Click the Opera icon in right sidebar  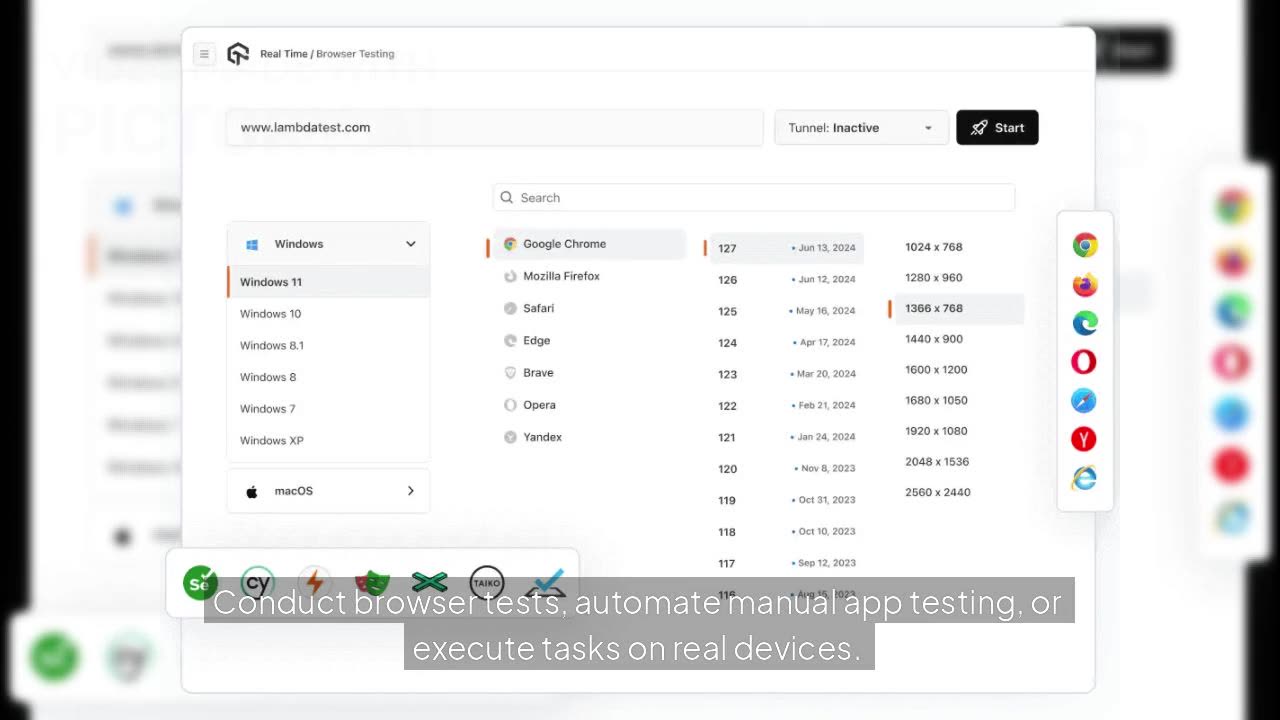[x=1084, y=362]
